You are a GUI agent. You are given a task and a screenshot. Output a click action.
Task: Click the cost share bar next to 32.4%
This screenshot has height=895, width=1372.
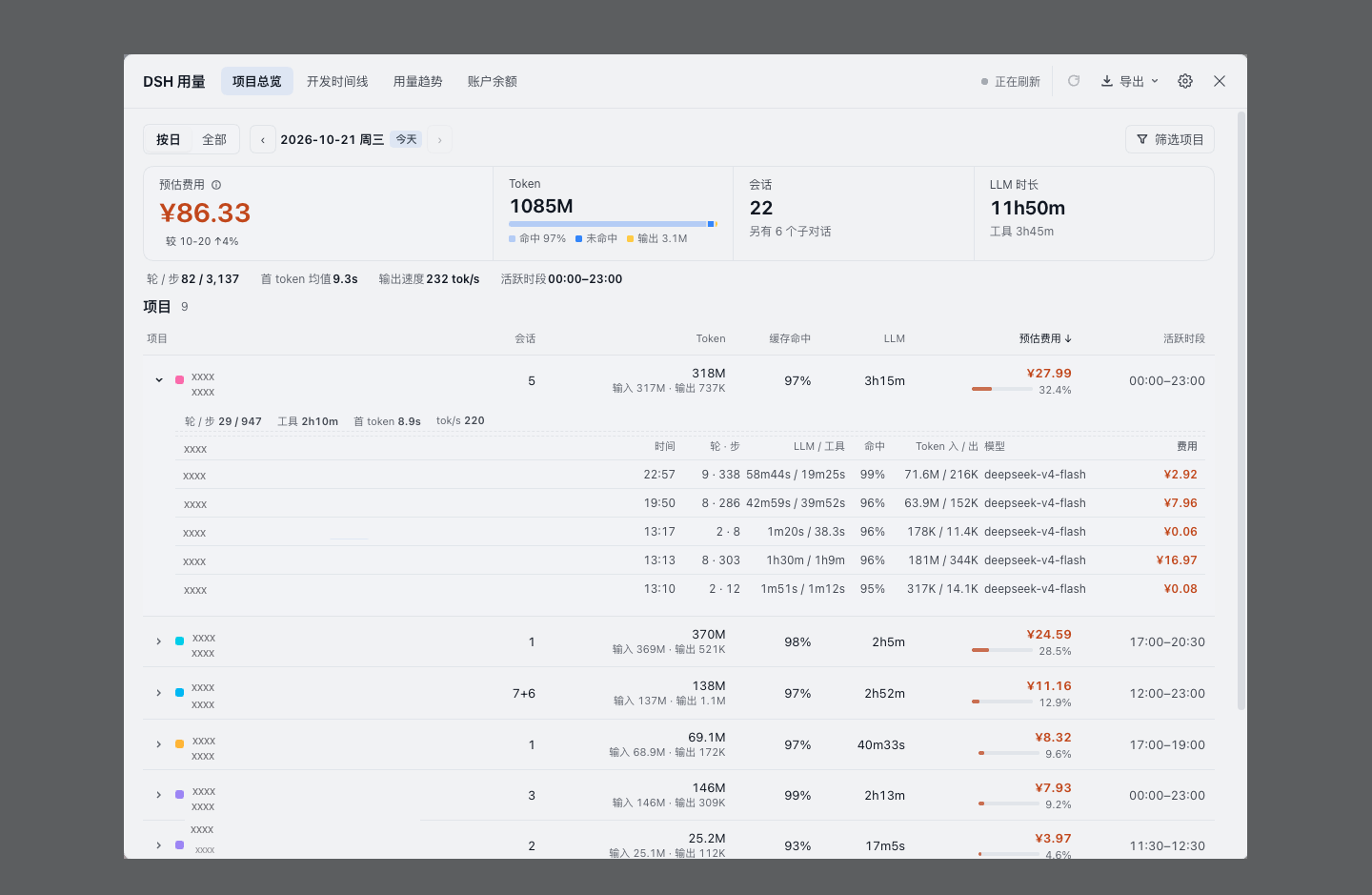(x=1002, y=389)
